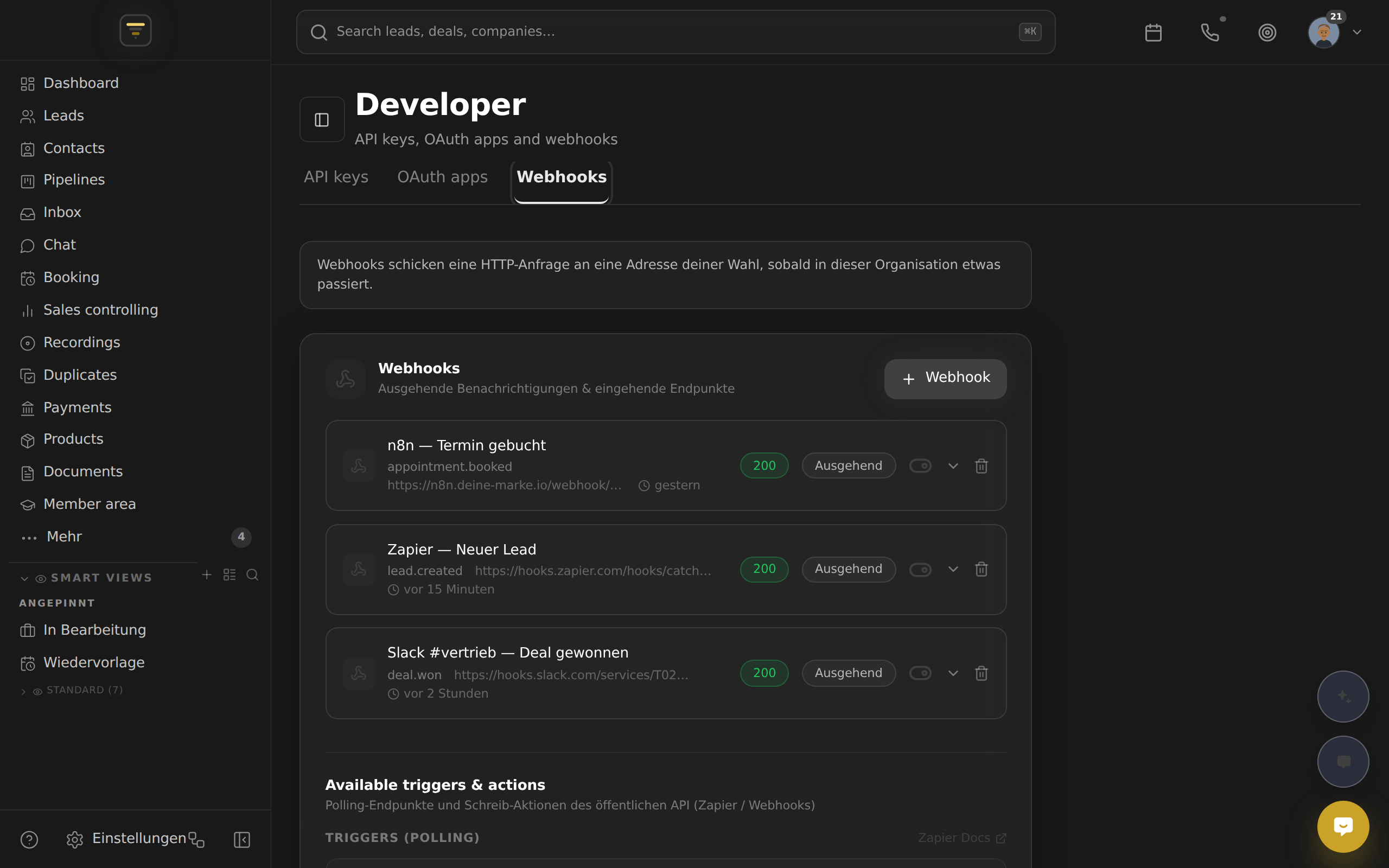Delete the Zapier — Neuer Lead webhook
Screen dimensions: 1389x868
click(982, 569)
